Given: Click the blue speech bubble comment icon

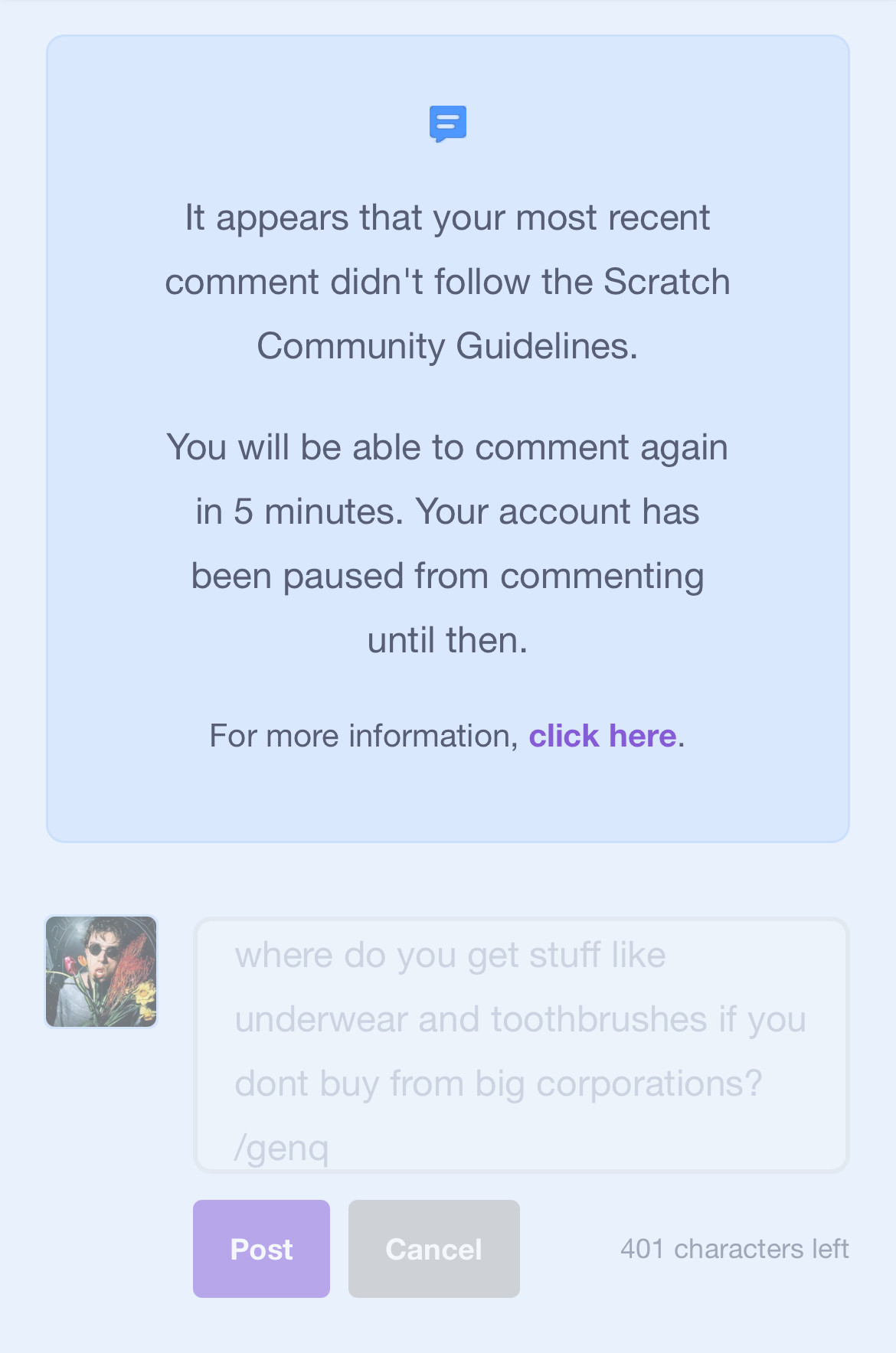Looking at the screenshot, I should click(448, 124).
